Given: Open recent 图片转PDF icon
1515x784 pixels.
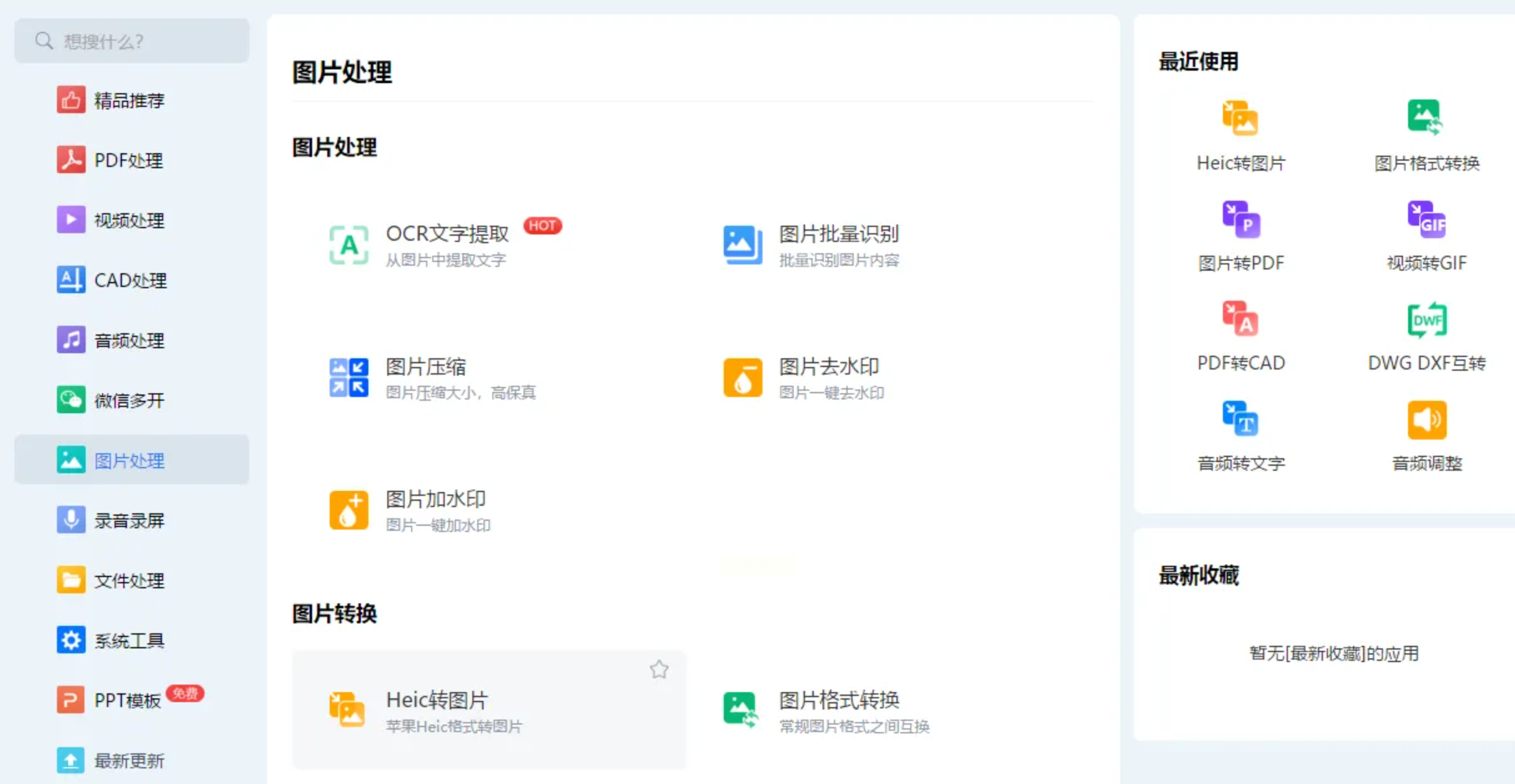Looking at the screenshot, I should [1240, 220].
